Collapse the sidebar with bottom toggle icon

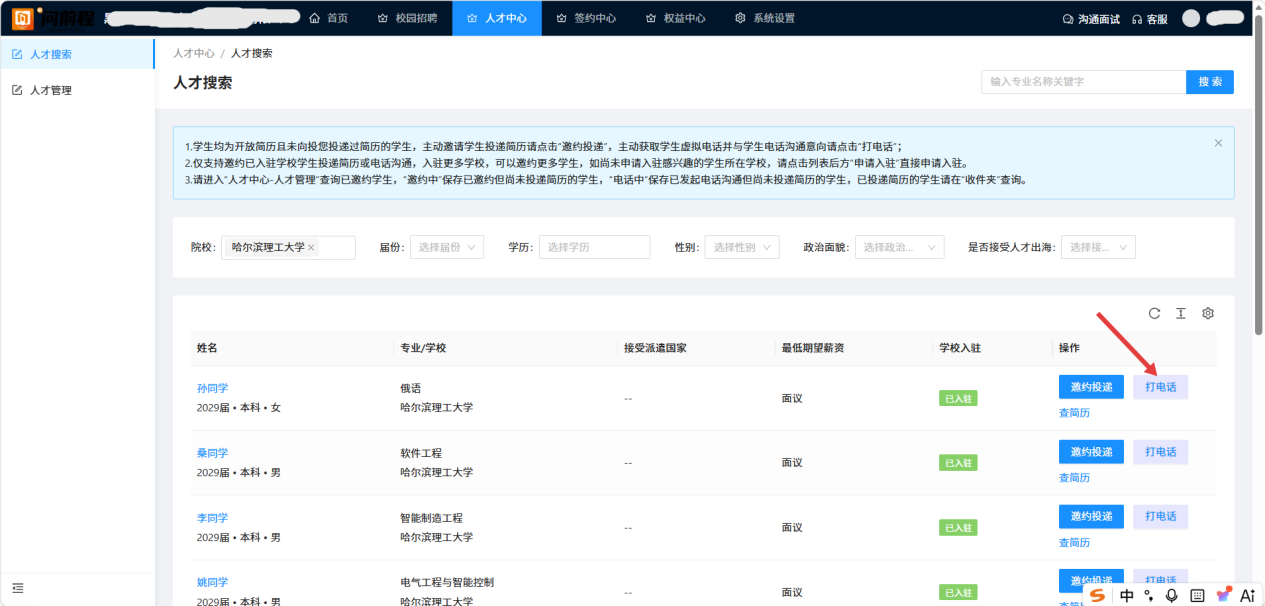18,588
